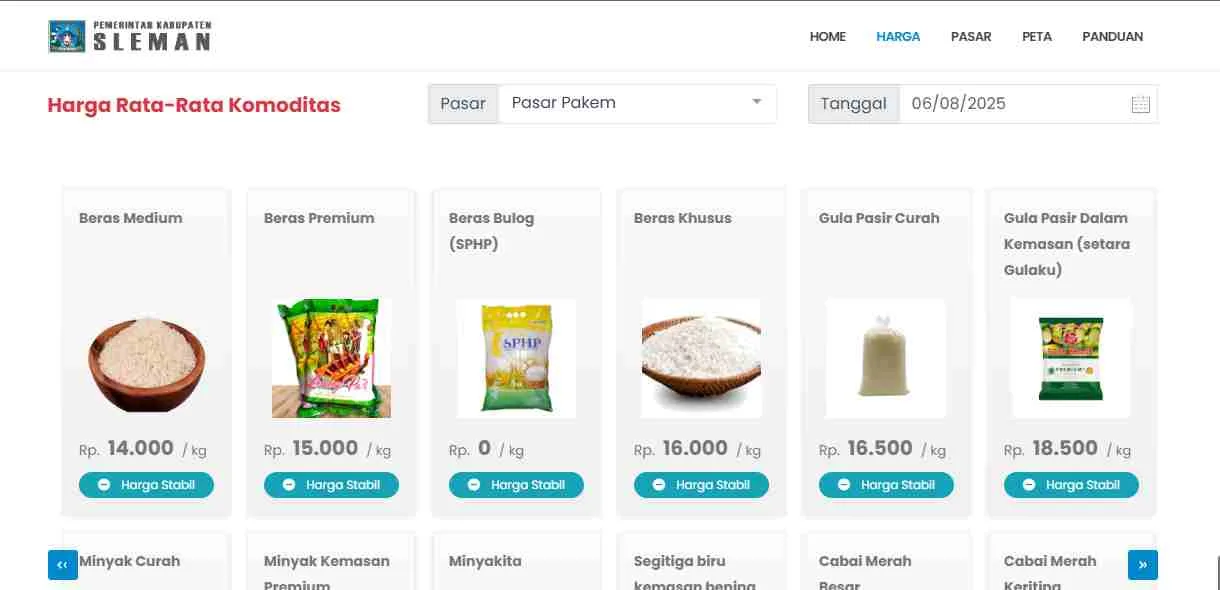Open the PETA page from the navigation

click(1037, 36)
